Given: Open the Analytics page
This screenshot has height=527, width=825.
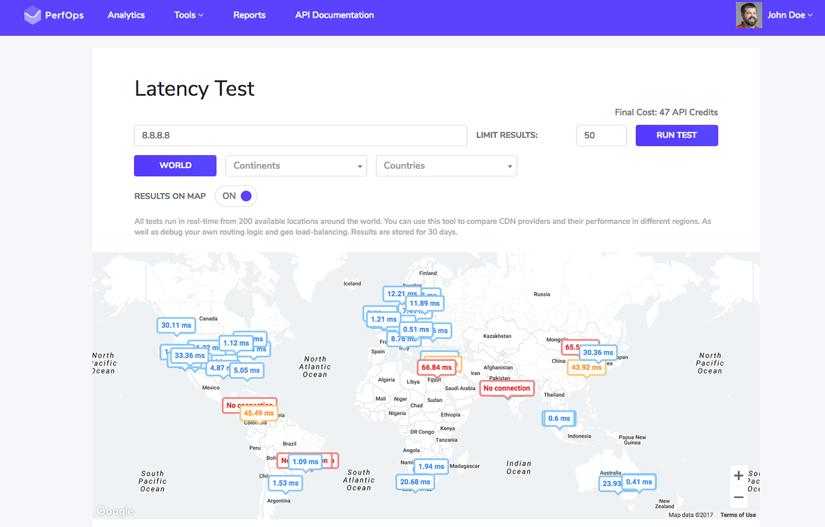Looking at the screenshot, I should (126, 15).
